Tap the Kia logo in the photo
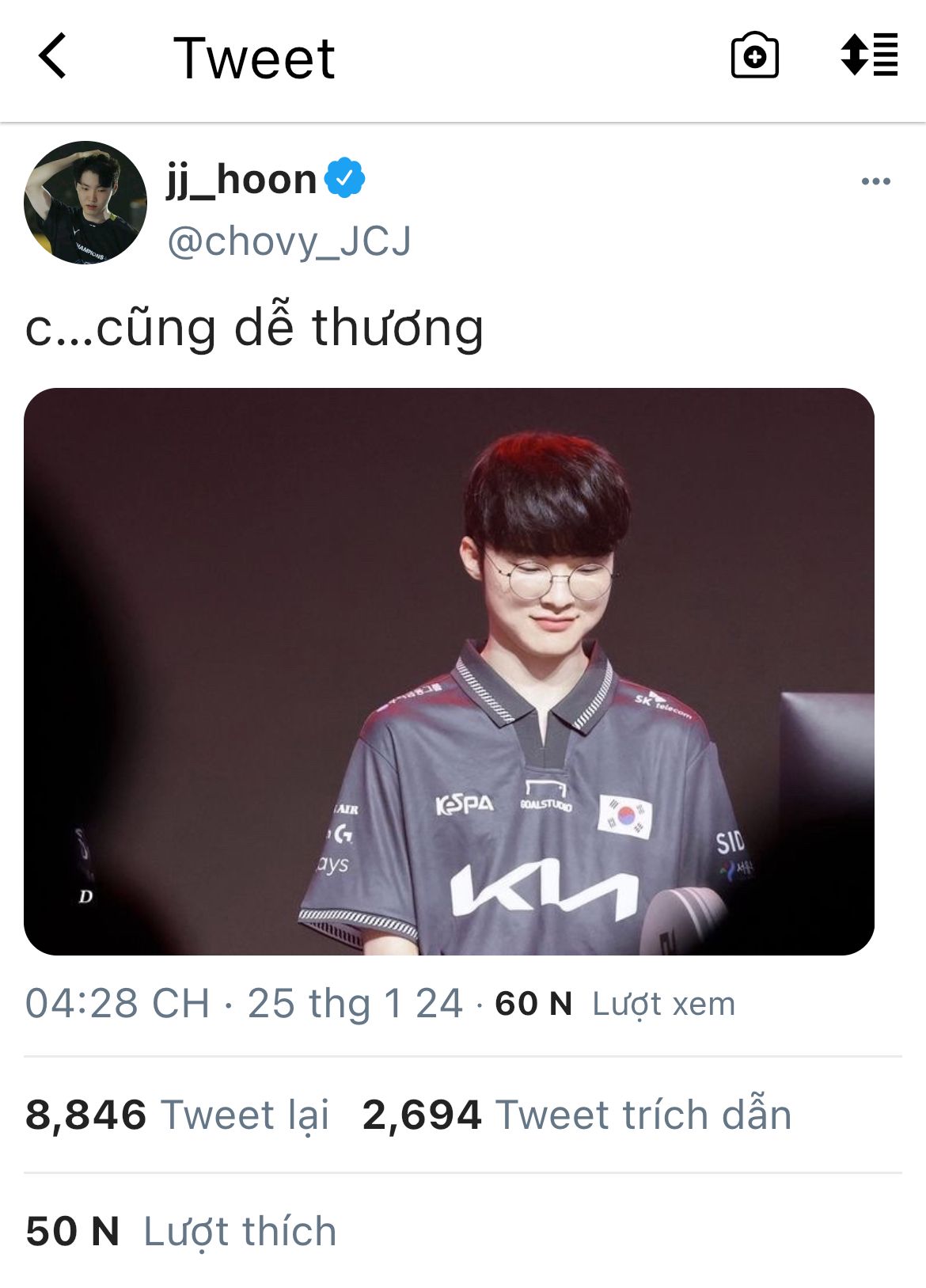926x1288 pixels. tap(545, 891)
